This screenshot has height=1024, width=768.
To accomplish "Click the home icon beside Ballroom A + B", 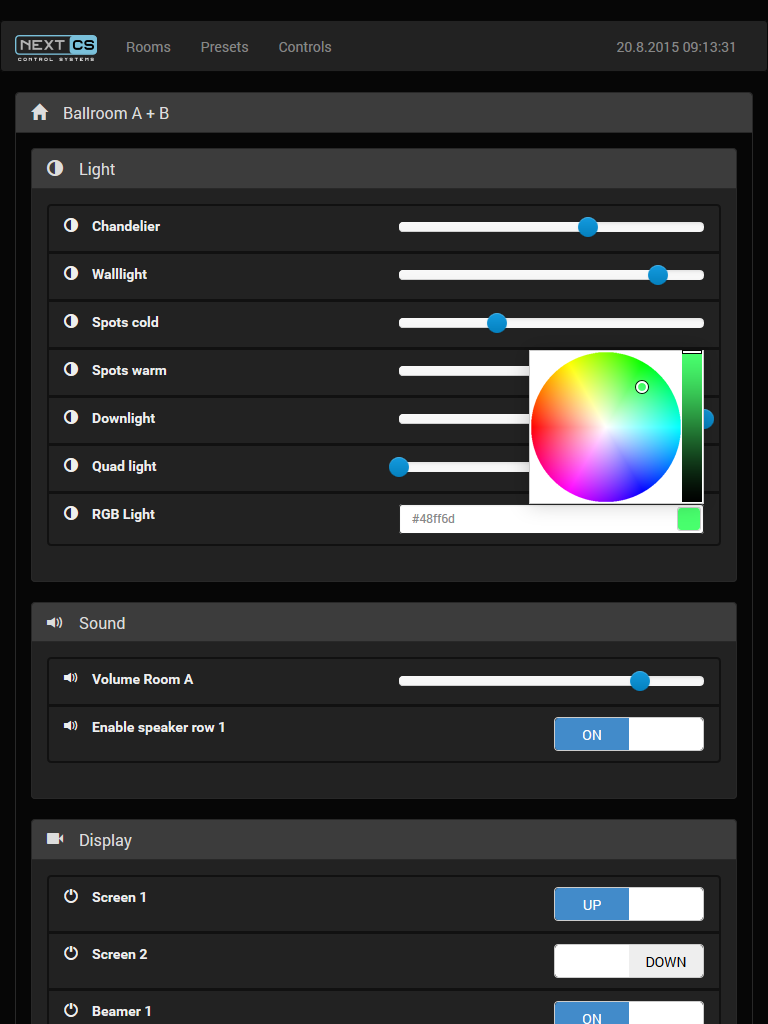I will coord(40,112).
